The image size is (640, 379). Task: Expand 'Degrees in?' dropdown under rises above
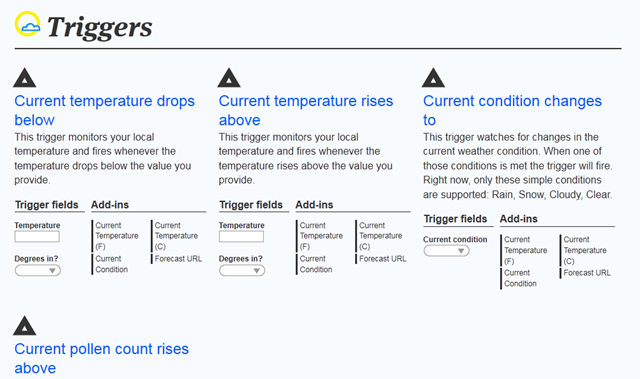(242, 270)
